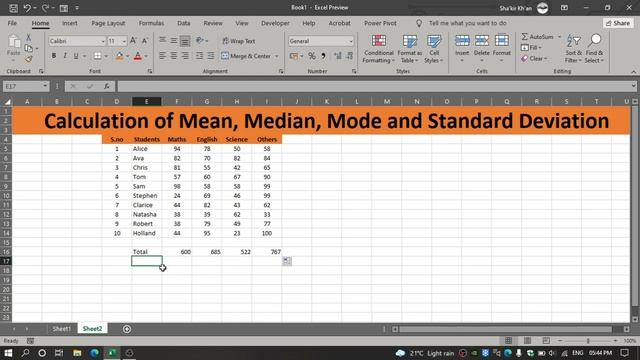This screenshot has width=640, height=360.
Task: Open Sort & Filter
Action: coord(573,49)
